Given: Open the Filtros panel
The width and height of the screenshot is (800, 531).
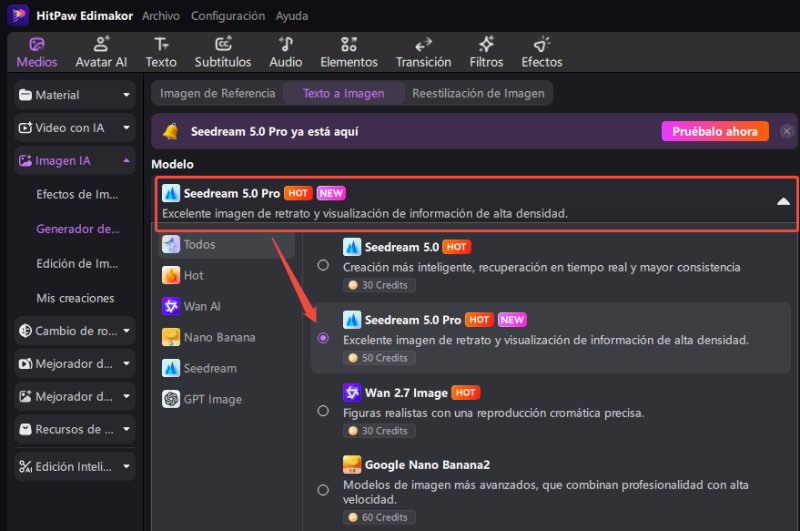Looking at the screenshot, I should [x=486, y=53].
